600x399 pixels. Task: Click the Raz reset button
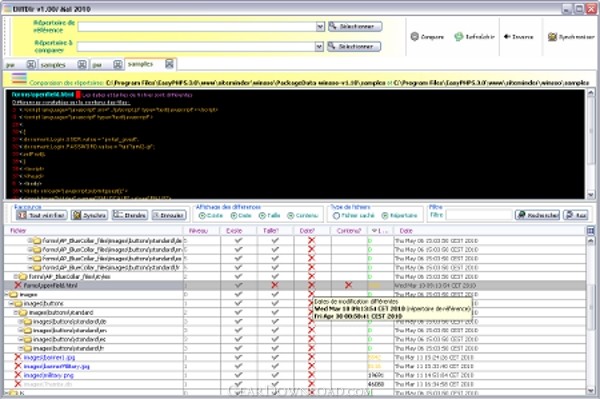(x=576, y=215)
